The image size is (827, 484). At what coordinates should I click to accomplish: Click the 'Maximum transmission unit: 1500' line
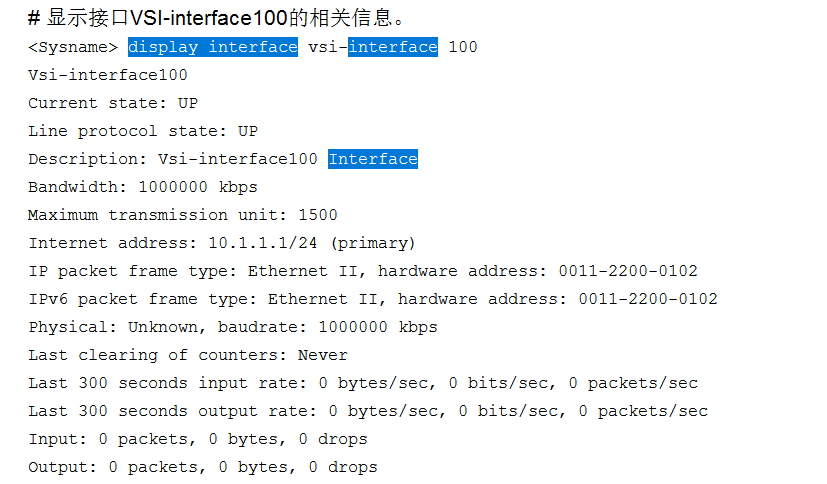coord(182,215)
